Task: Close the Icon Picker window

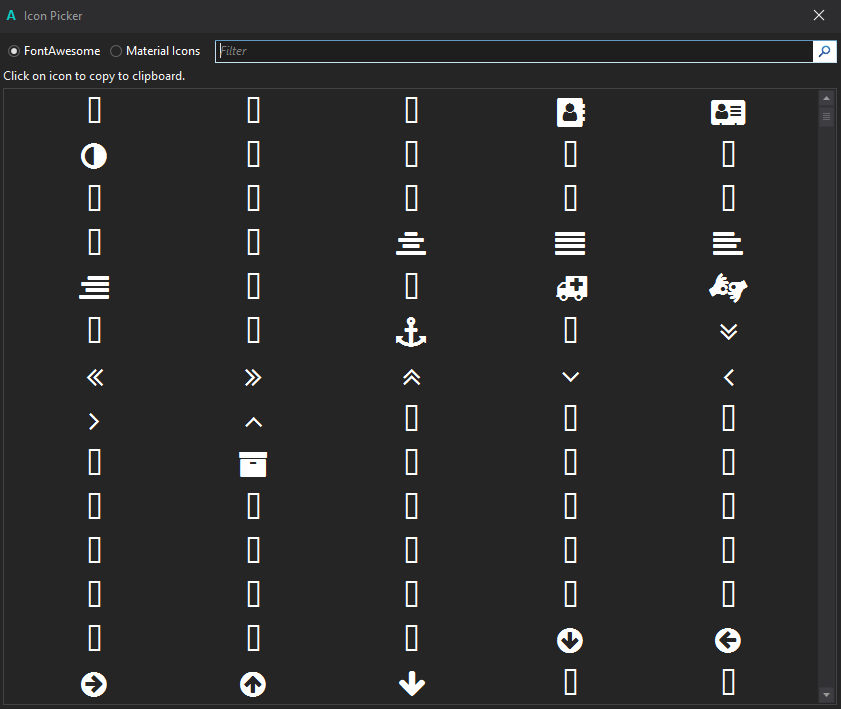Action: tap(819, 15)
